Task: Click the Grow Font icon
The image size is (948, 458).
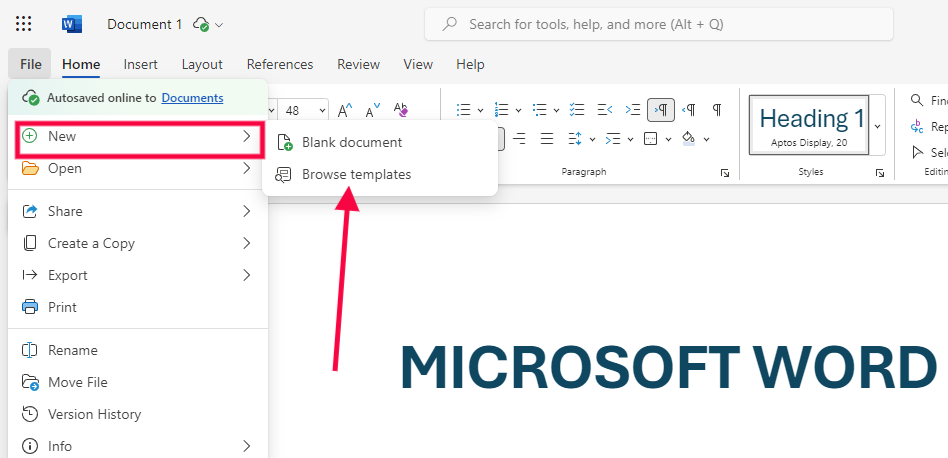Action: 345,110
